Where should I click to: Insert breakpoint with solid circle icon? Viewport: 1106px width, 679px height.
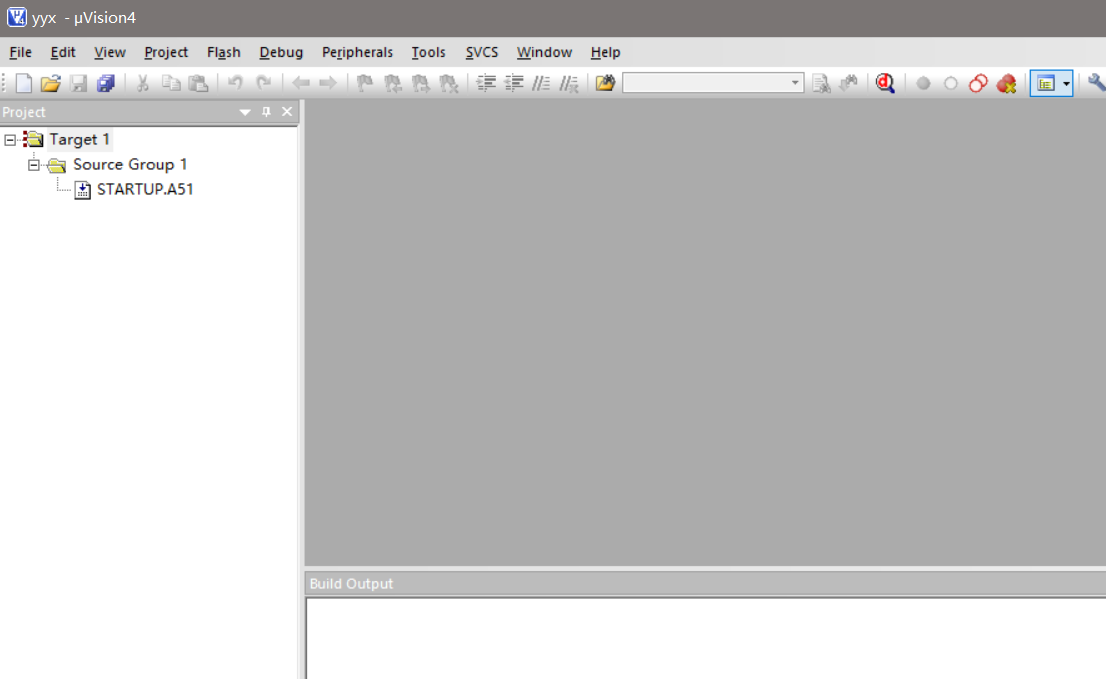[923, 83]
